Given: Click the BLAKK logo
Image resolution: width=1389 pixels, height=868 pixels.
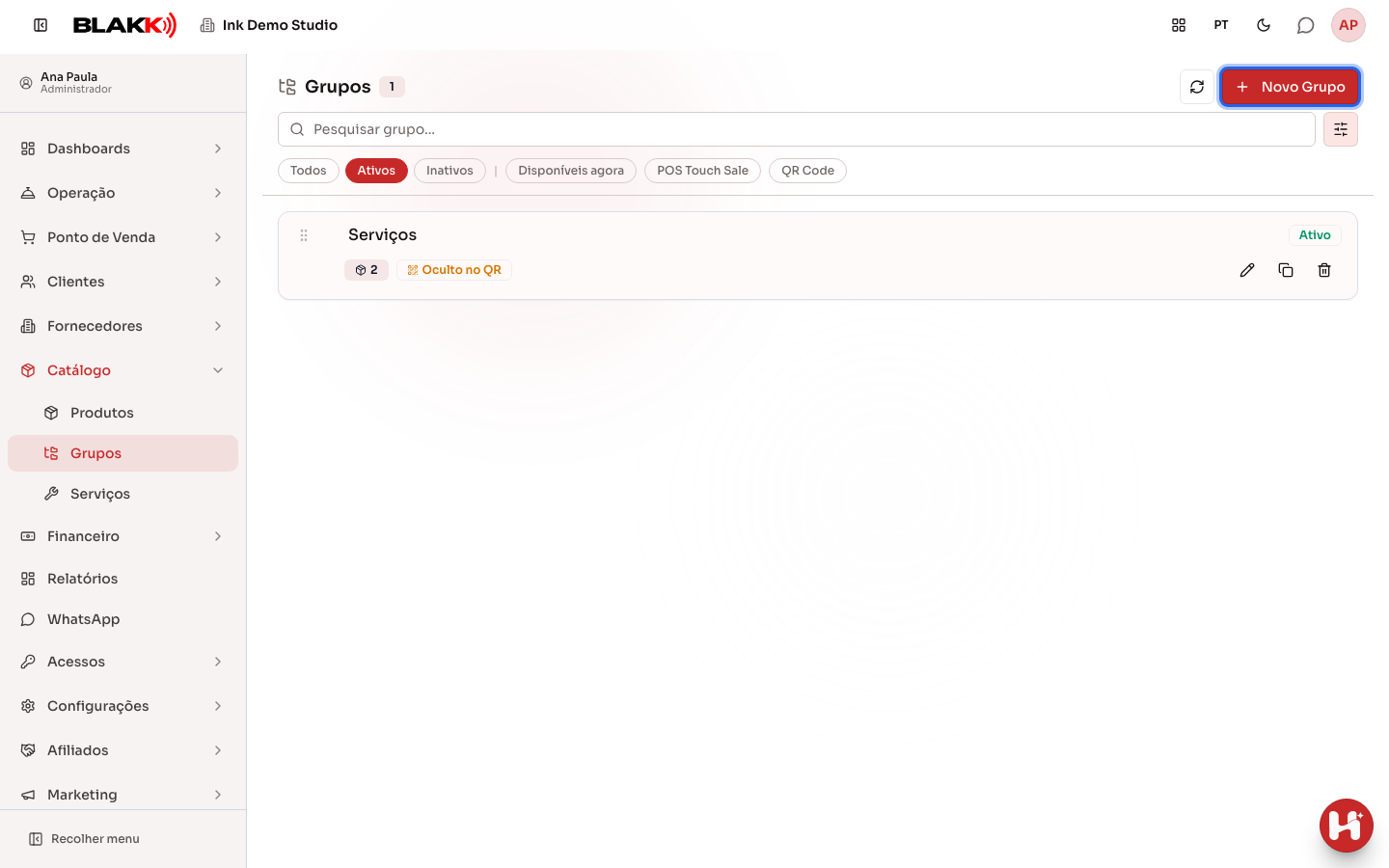Looking at the screenshot, I should [x=125, y=25].
